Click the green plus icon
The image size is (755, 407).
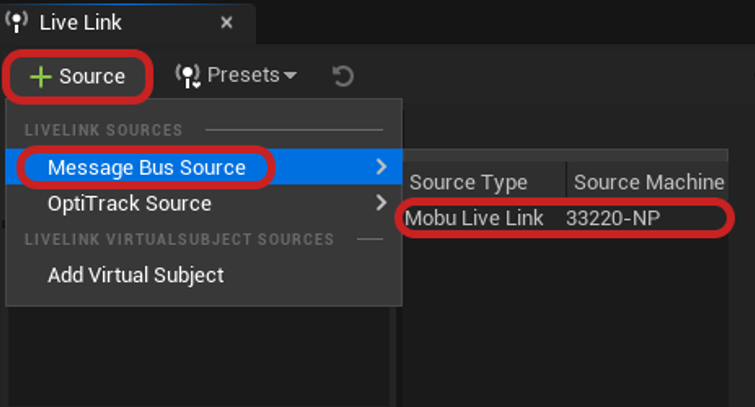40,77
